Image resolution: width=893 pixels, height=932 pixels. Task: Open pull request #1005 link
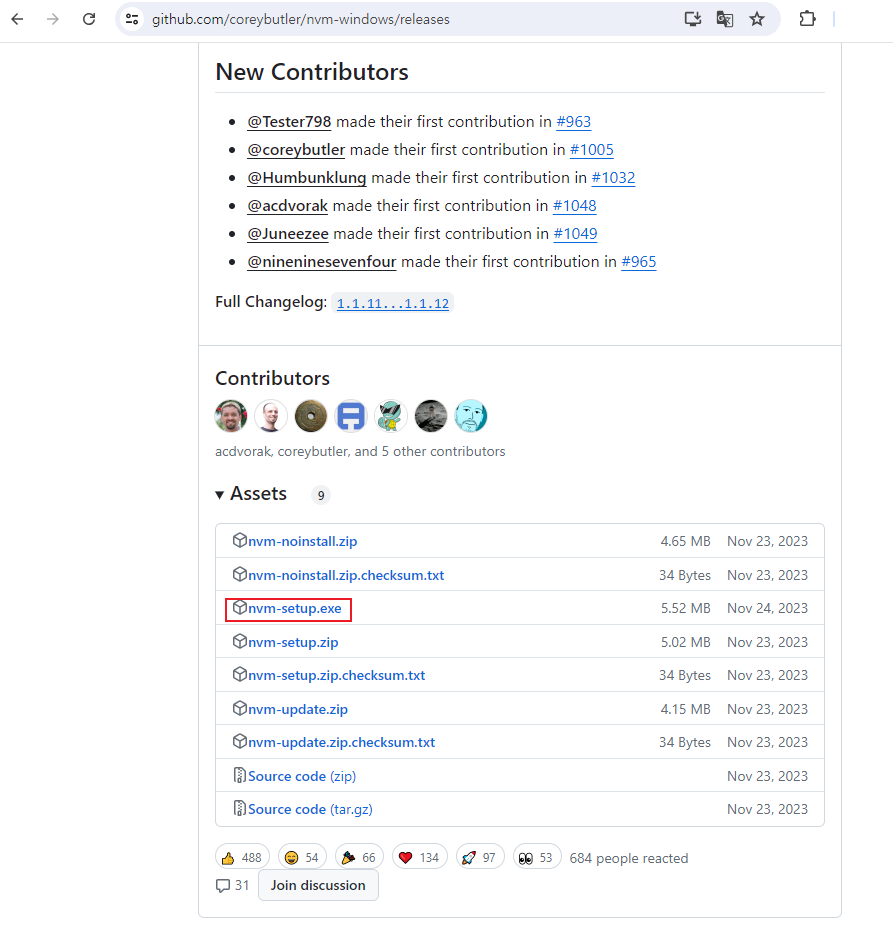[x=592, y=150]
